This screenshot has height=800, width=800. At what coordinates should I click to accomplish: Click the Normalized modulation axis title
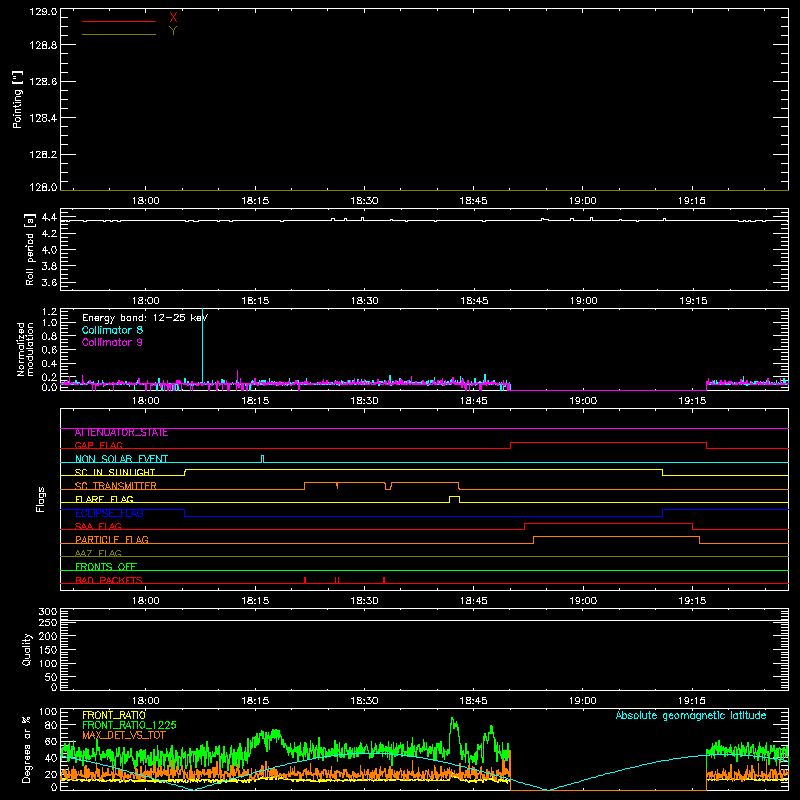pyautogui.click(x=25, y=349)
